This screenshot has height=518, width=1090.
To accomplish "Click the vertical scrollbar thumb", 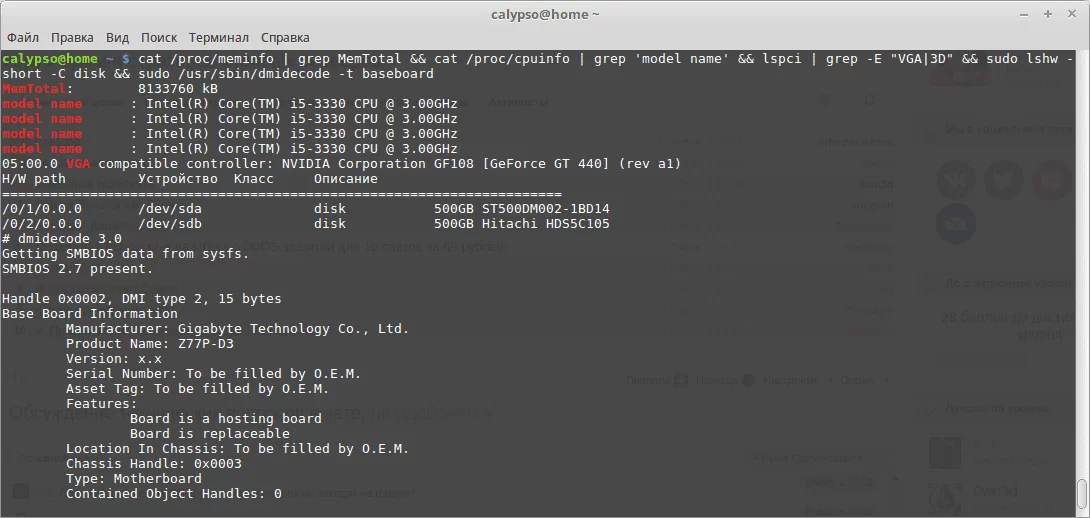I will click(1083, 494).
